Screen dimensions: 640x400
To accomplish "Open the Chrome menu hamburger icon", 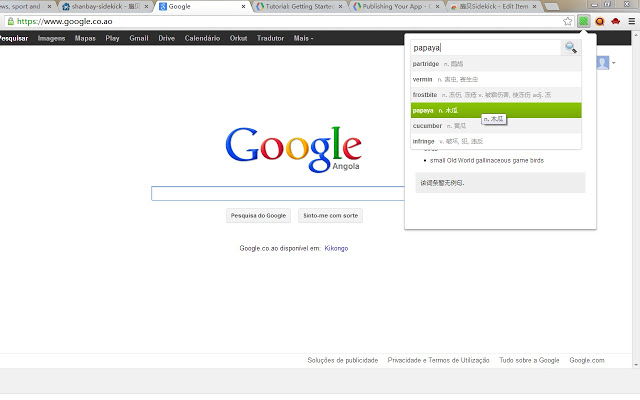I will [x=631, y=21].
